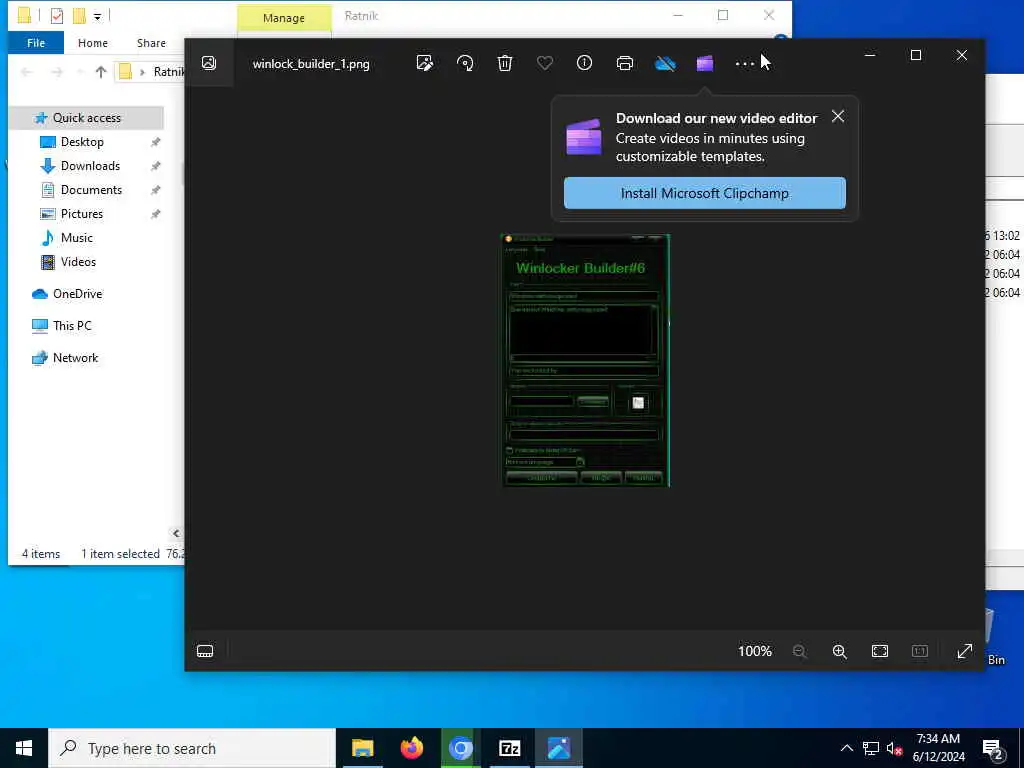Switch to Share tab in File Explorer
1024x768 pixels.
151,43
